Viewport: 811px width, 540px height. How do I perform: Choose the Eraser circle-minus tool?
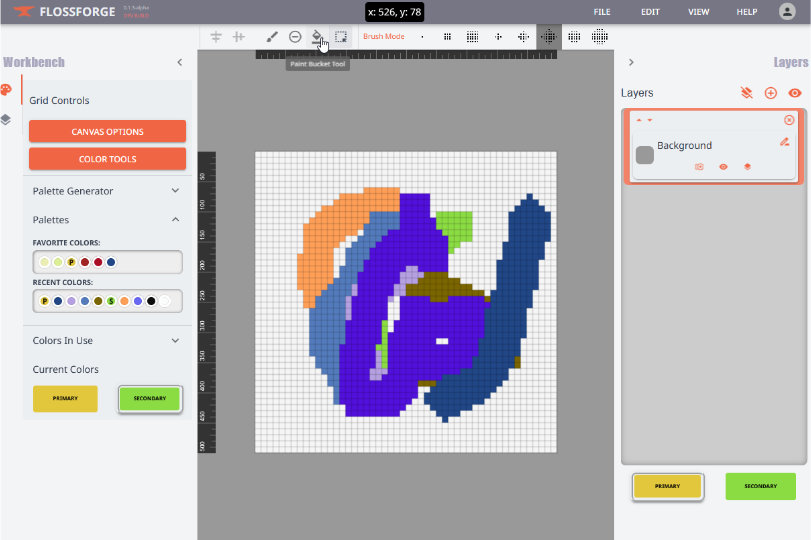(295, 36)
